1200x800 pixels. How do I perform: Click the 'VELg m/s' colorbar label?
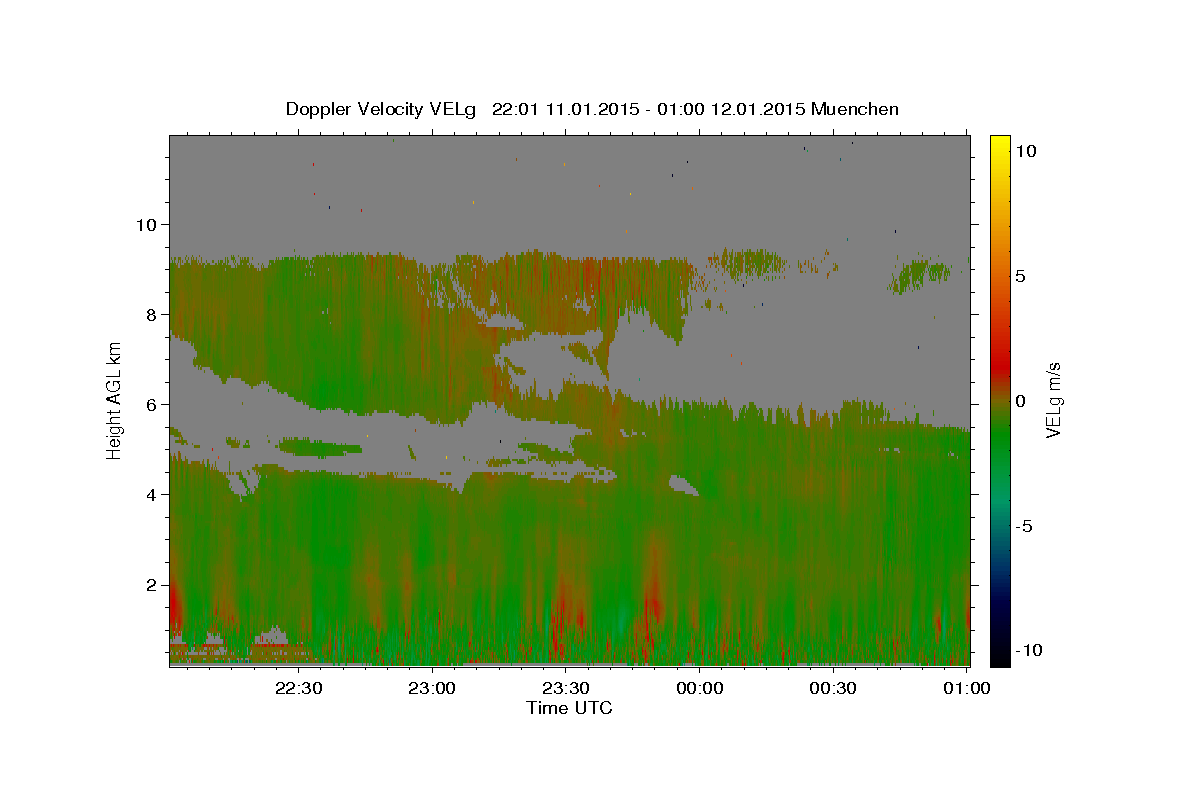coord(1053,401)
